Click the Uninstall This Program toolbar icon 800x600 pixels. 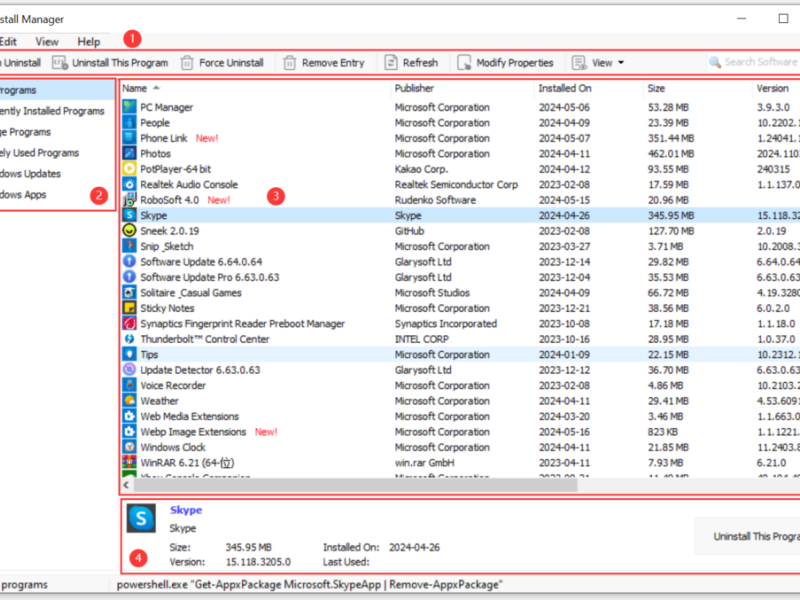click(x=60, y=63)
